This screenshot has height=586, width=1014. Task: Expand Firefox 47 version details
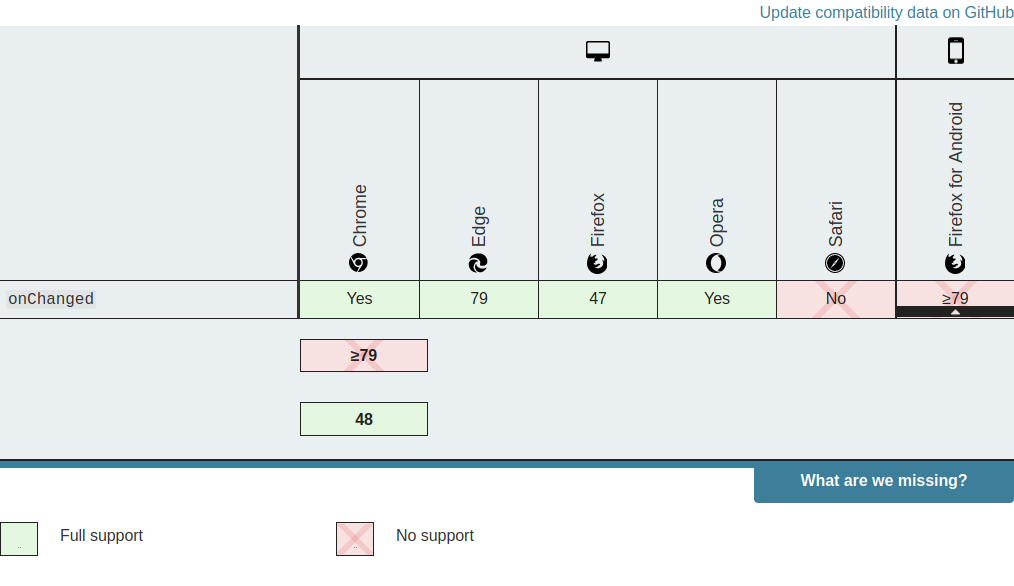(598, 298)
